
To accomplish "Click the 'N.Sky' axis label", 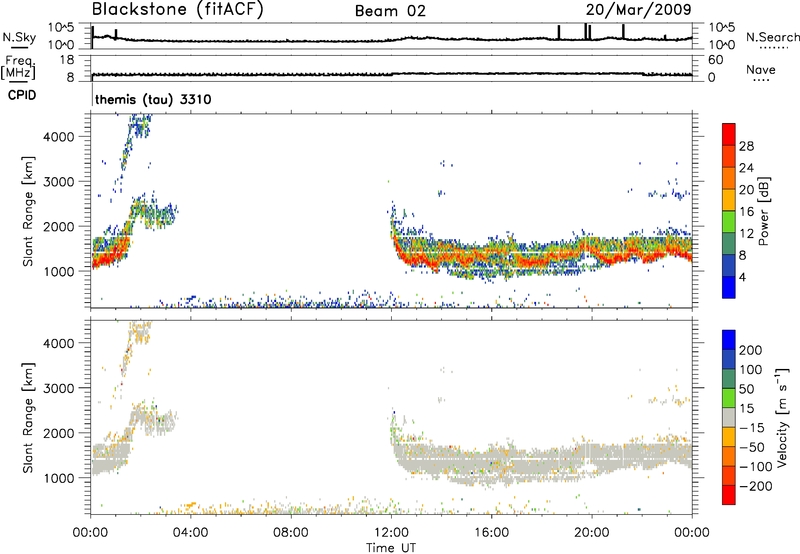I will click(x=19, y=37).
